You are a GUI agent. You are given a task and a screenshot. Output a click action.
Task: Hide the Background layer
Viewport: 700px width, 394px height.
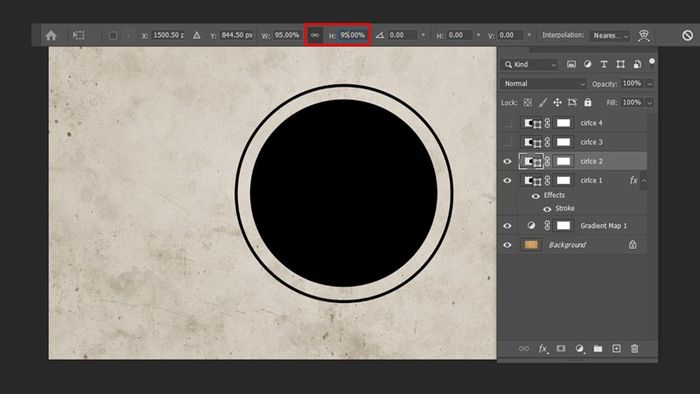508,245
